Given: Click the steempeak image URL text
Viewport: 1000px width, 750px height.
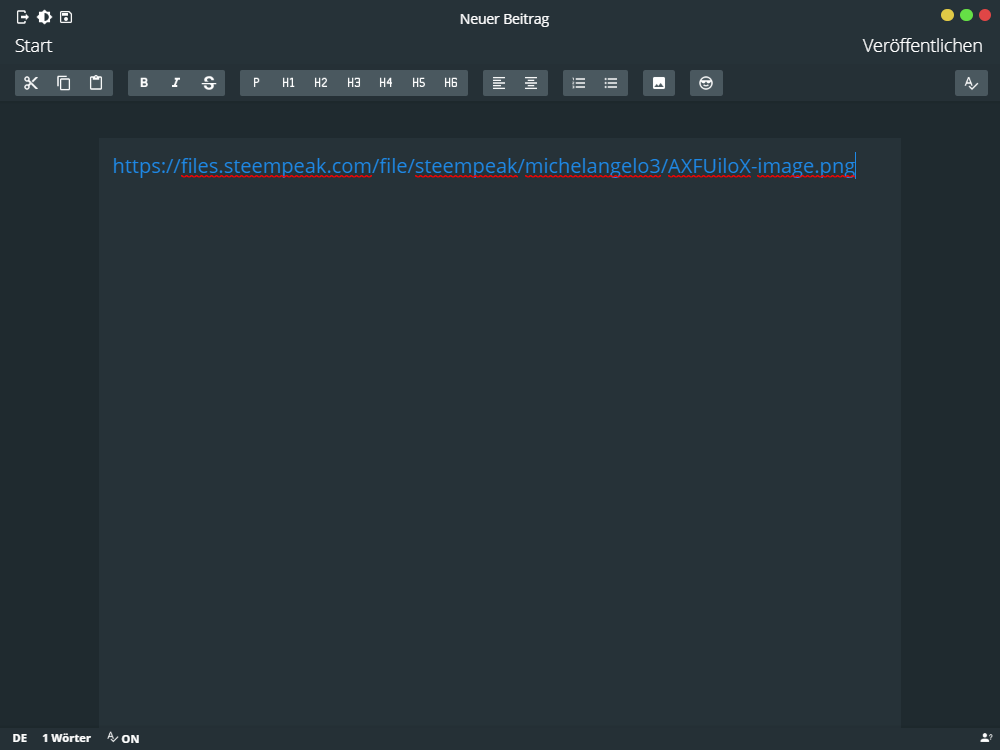Looking at the screenshot, I should (x=483, y=167).
